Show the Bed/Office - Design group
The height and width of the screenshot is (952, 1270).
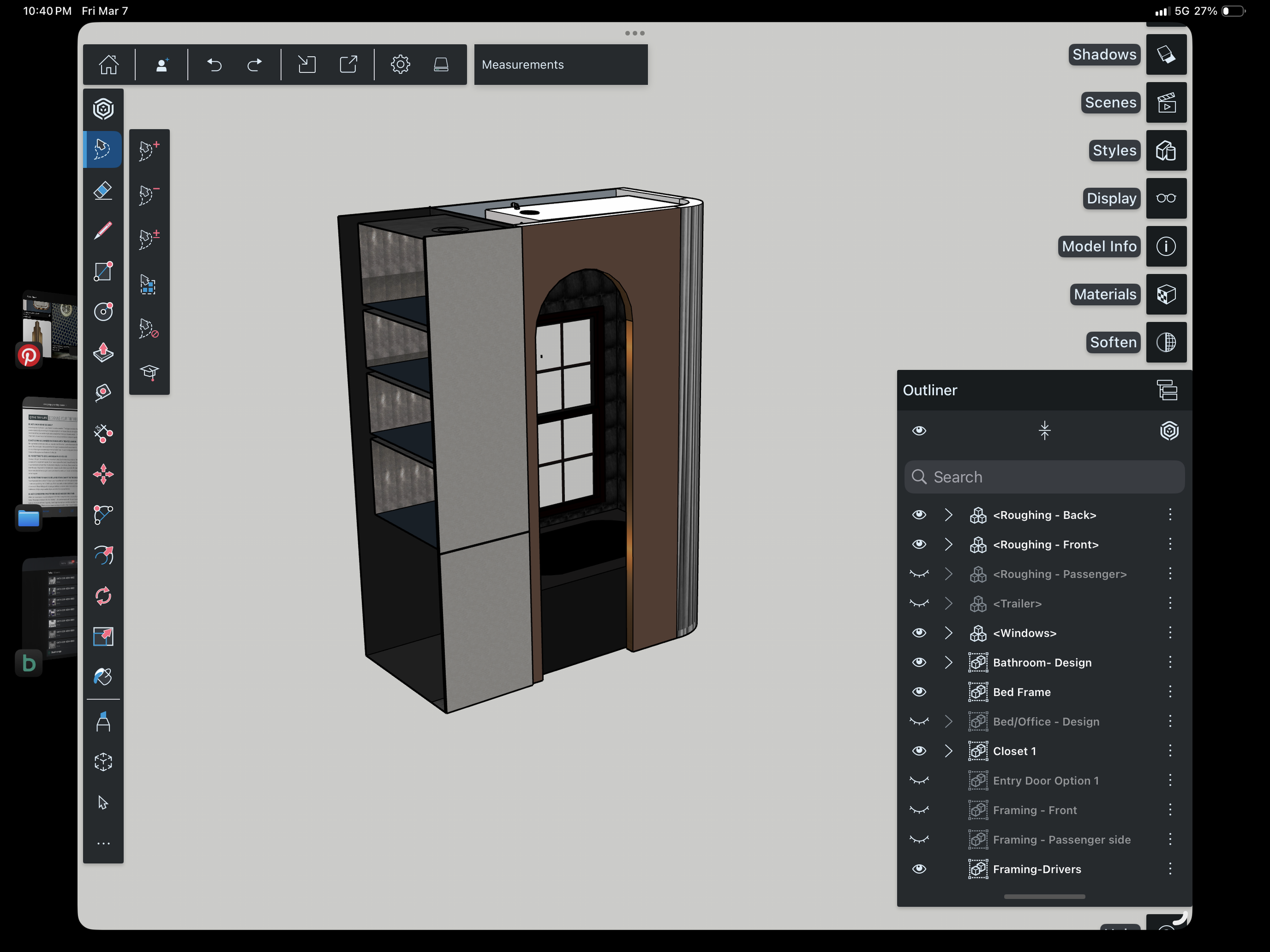pos(919,721)
